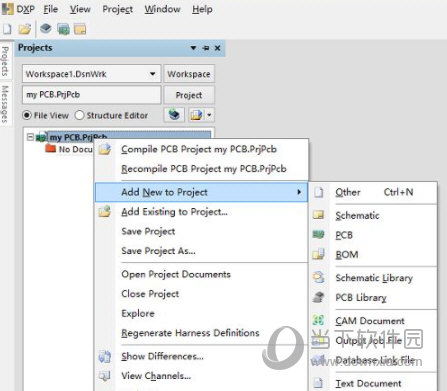Open the Project menu
Image resolution: width=447 pixels, height=391 pixels.
click(117, 9)
